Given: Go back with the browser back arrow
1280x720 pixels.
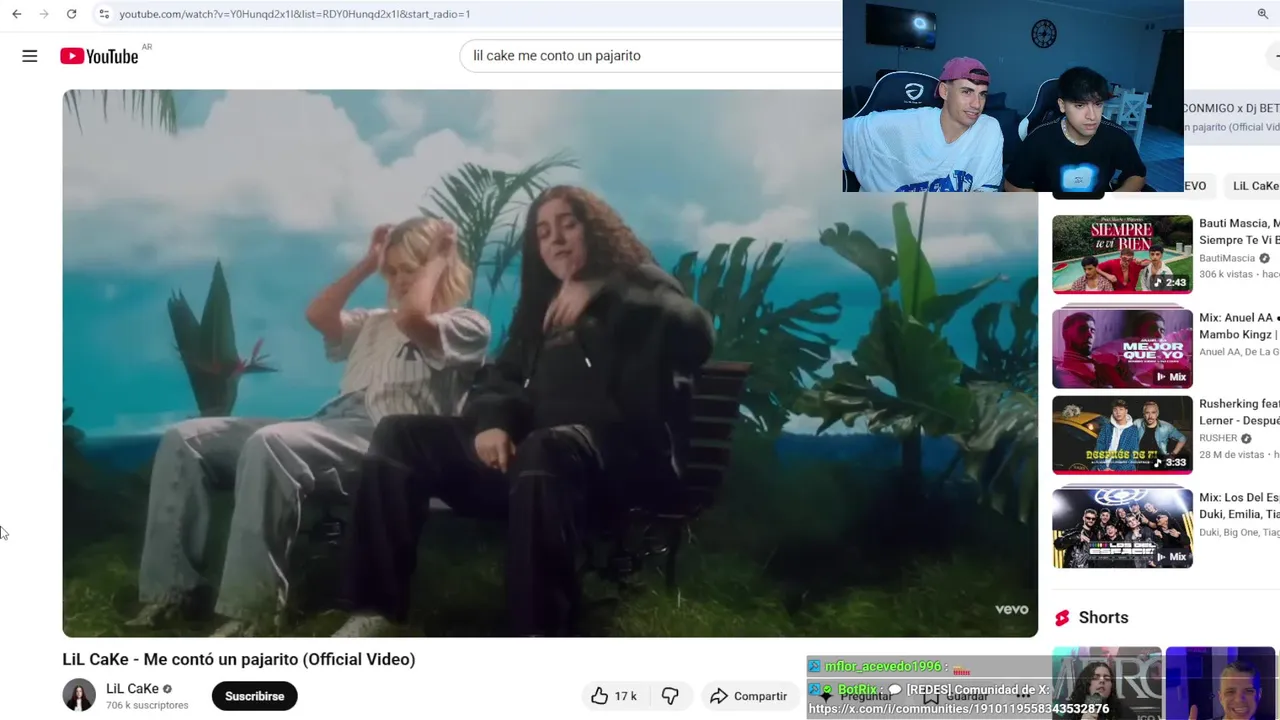Looking at the screenshot, I should click(17, 14).
